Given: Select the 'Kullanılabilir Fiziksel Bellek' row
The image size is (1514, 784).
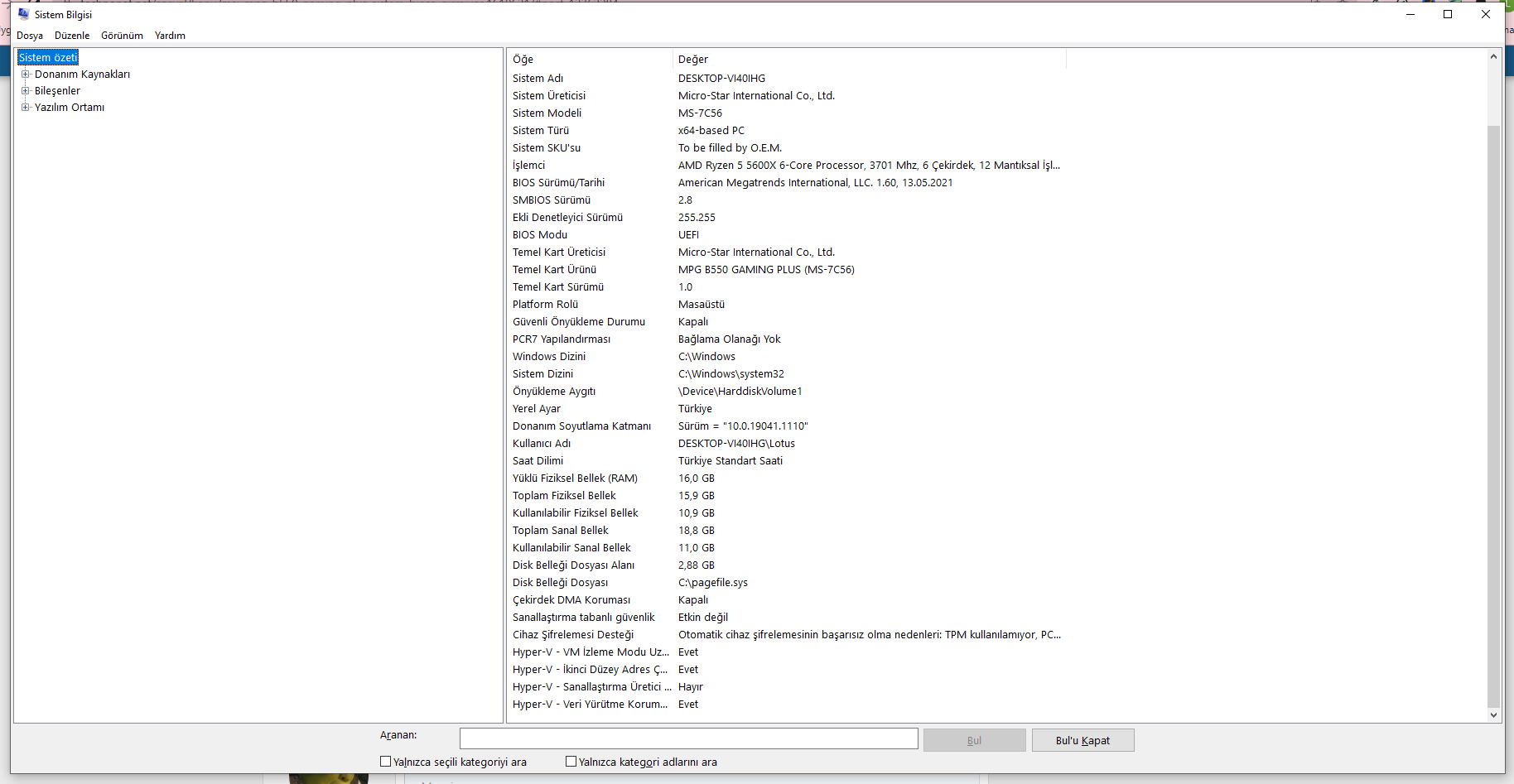Looking at the screenshot, I should [x=787, y=513].
